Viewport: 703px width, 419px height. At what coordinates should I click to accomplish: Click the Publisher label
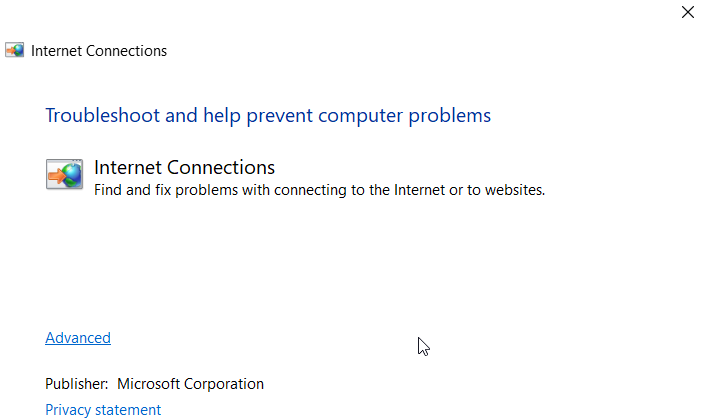(x=76, y=384)
